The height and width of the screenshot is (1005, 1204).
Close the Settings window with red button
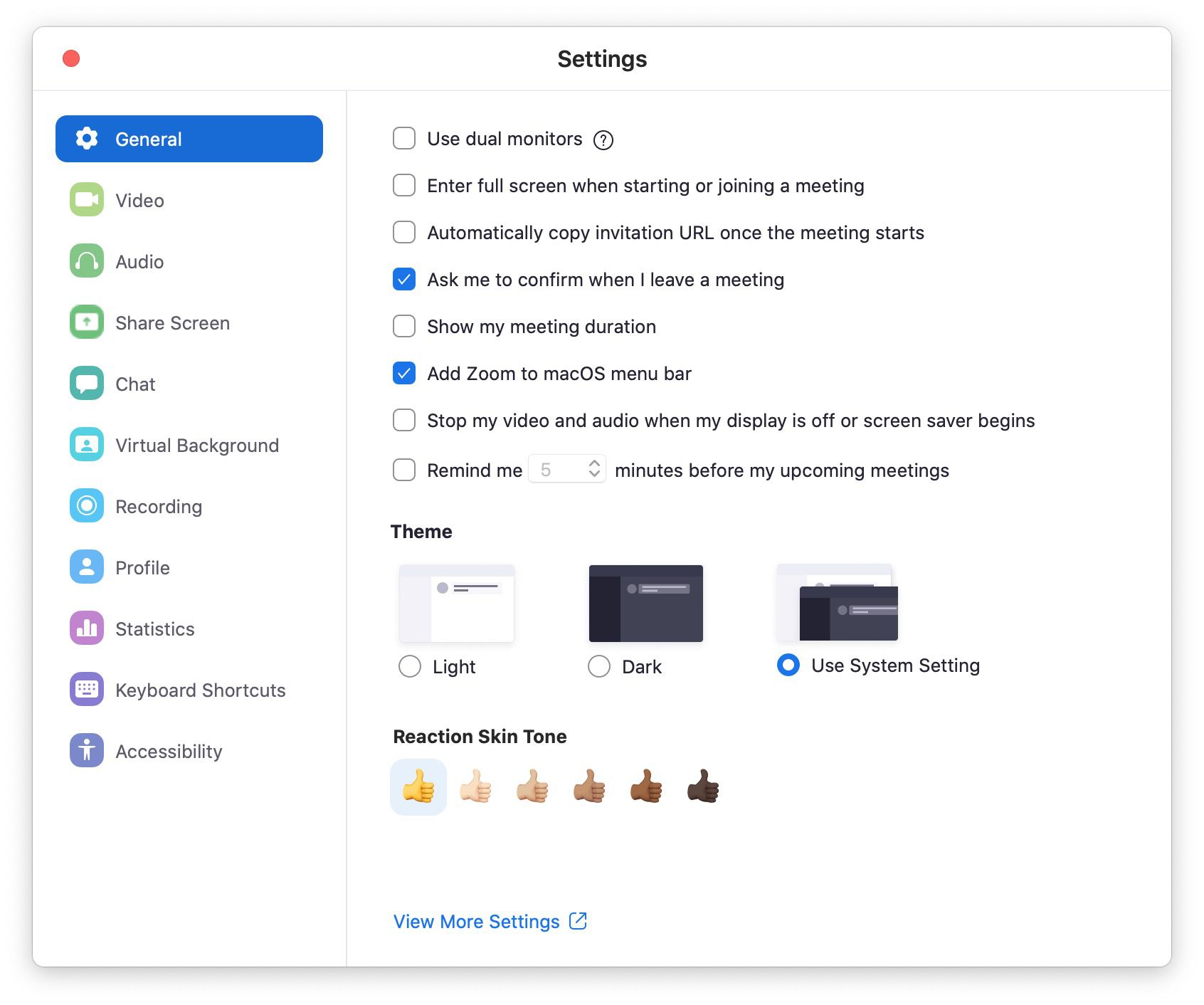[x=71, y=58]
